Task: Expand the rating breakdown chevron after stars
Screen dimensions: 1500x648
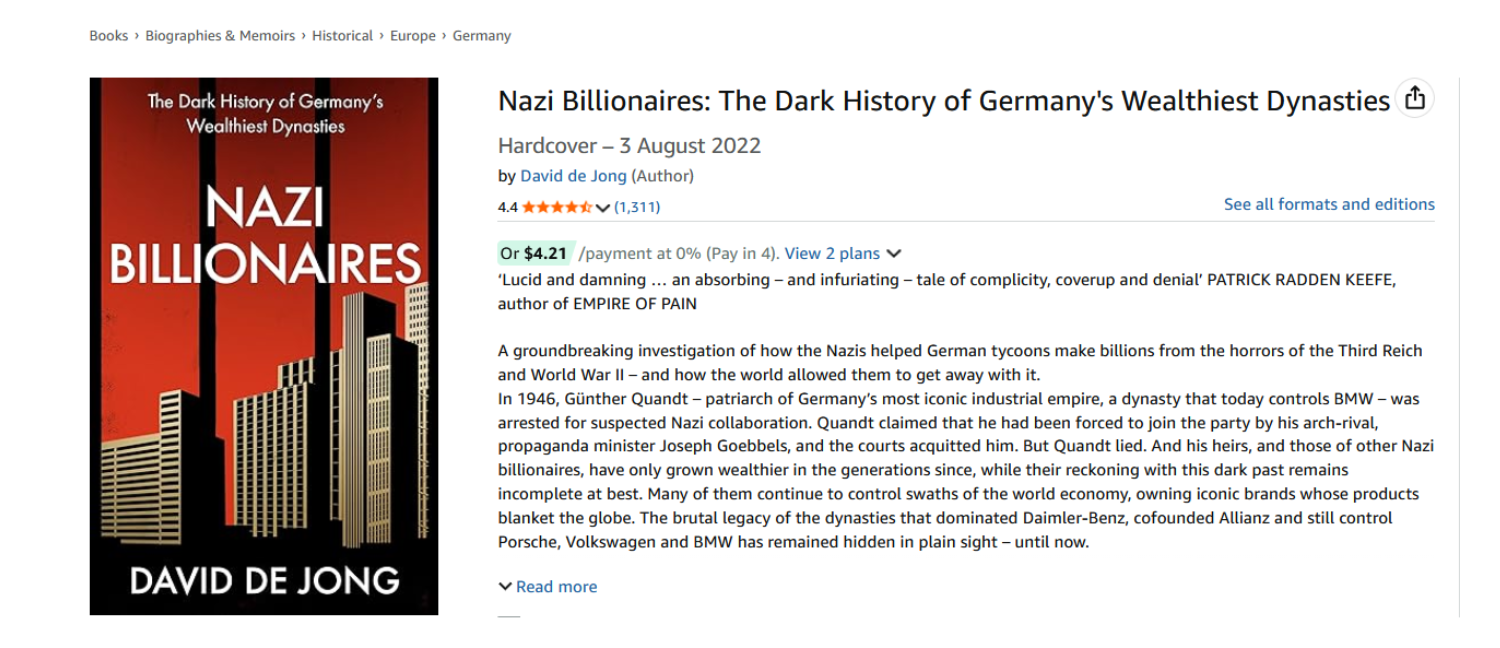Action: click(x=602, y=208)
